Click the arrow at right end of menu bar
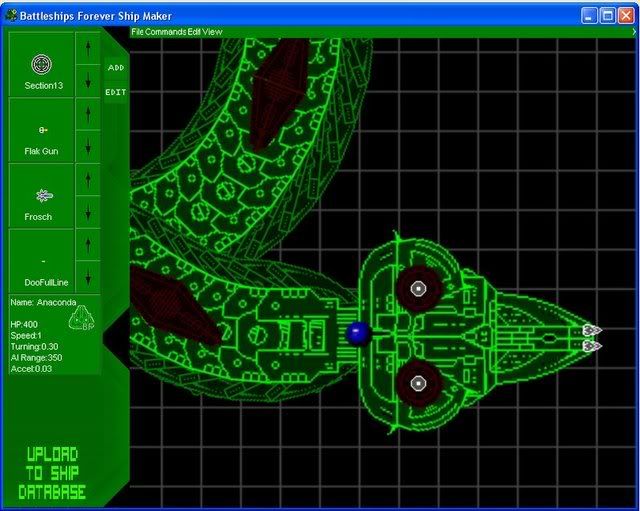 pyautogui.click(x=634, y=32)
